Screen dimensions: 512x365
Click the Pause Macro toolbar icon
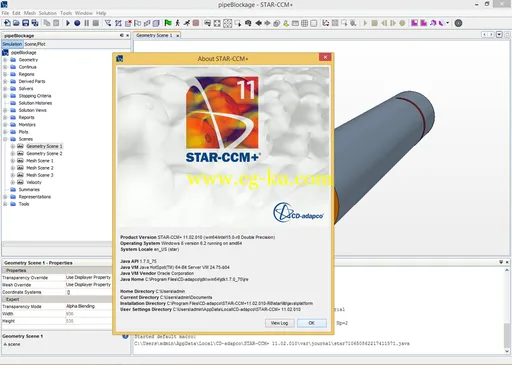coord(87,23)
